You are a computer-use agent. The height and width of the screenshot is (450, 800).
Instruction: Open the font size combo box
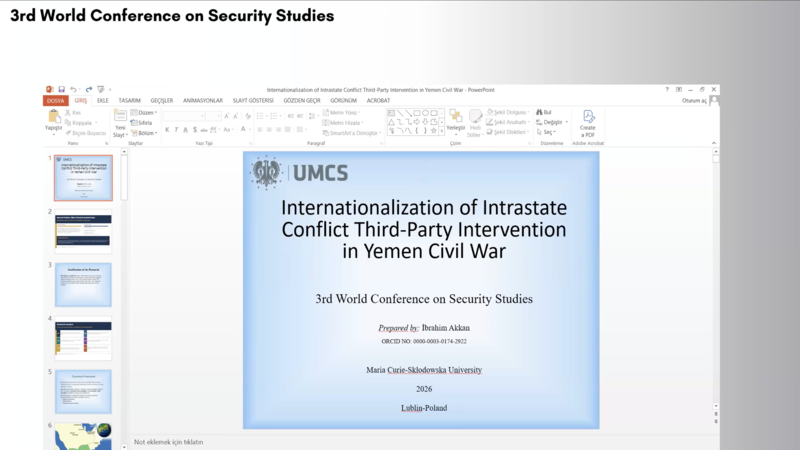point(214,116)
